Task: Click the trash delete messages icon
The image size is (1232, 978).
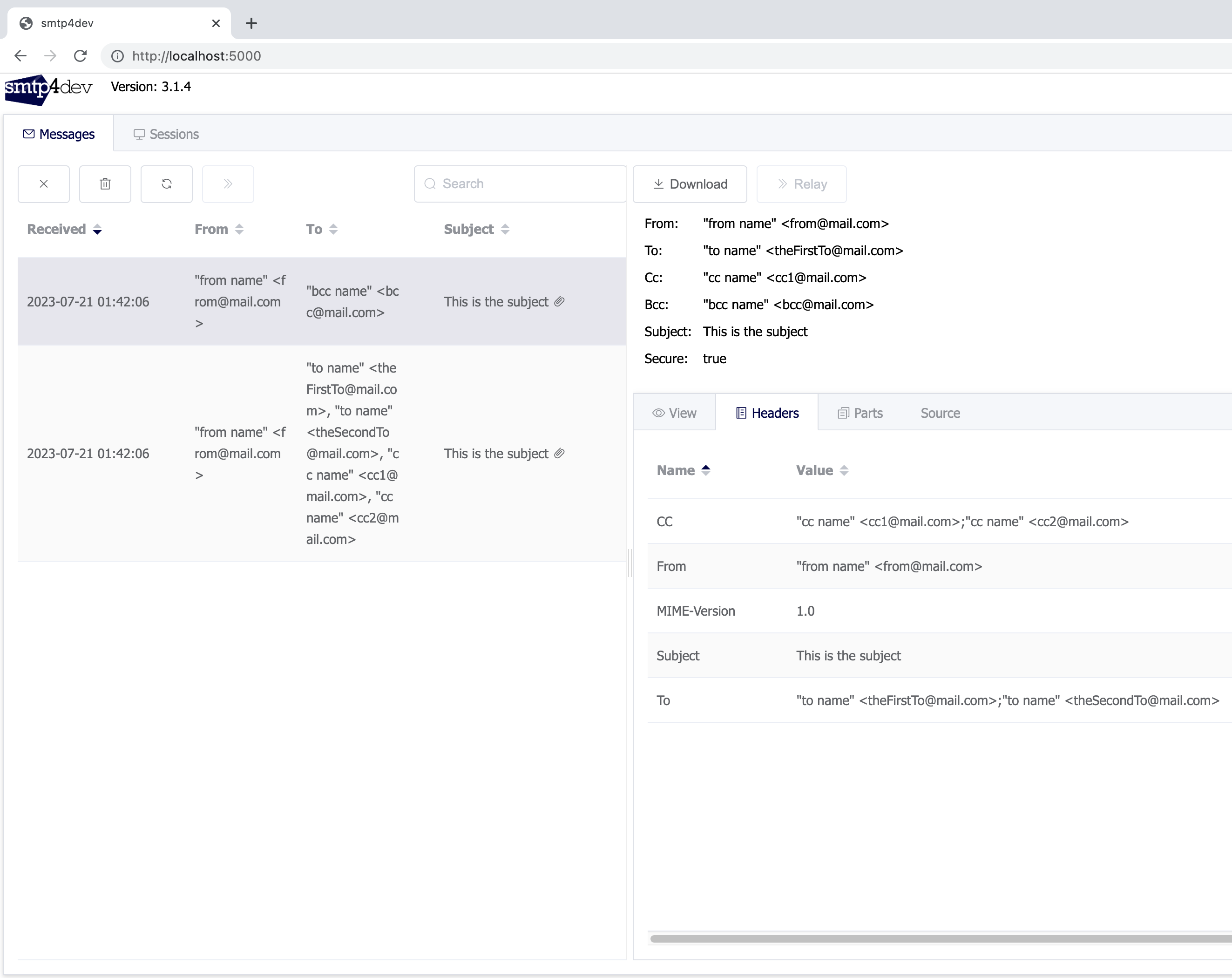Action: [x=105, y=184]
